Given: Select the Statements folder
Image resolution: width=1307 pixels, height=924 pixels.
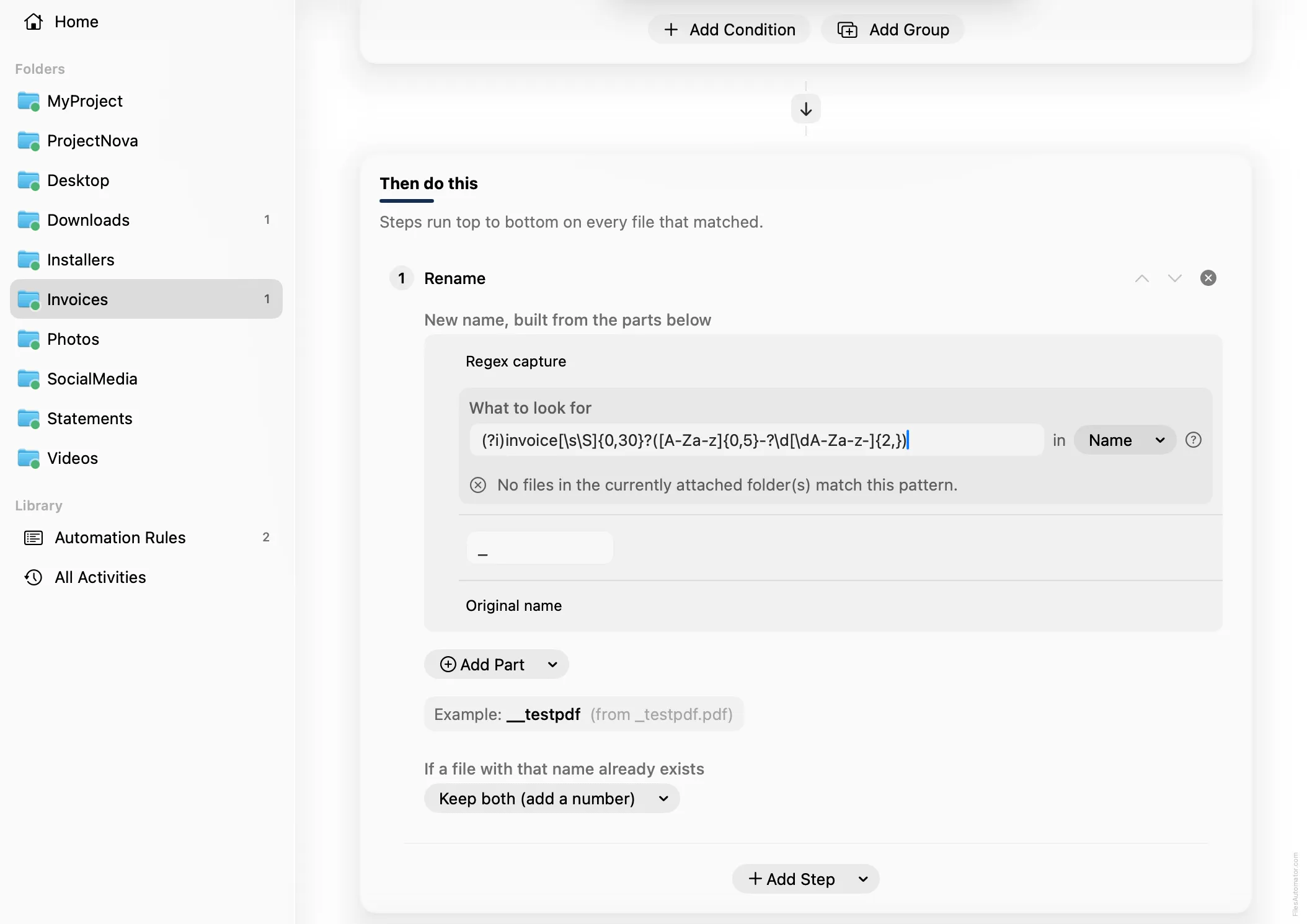Looking at the screenshot, I should click(146, 419).
